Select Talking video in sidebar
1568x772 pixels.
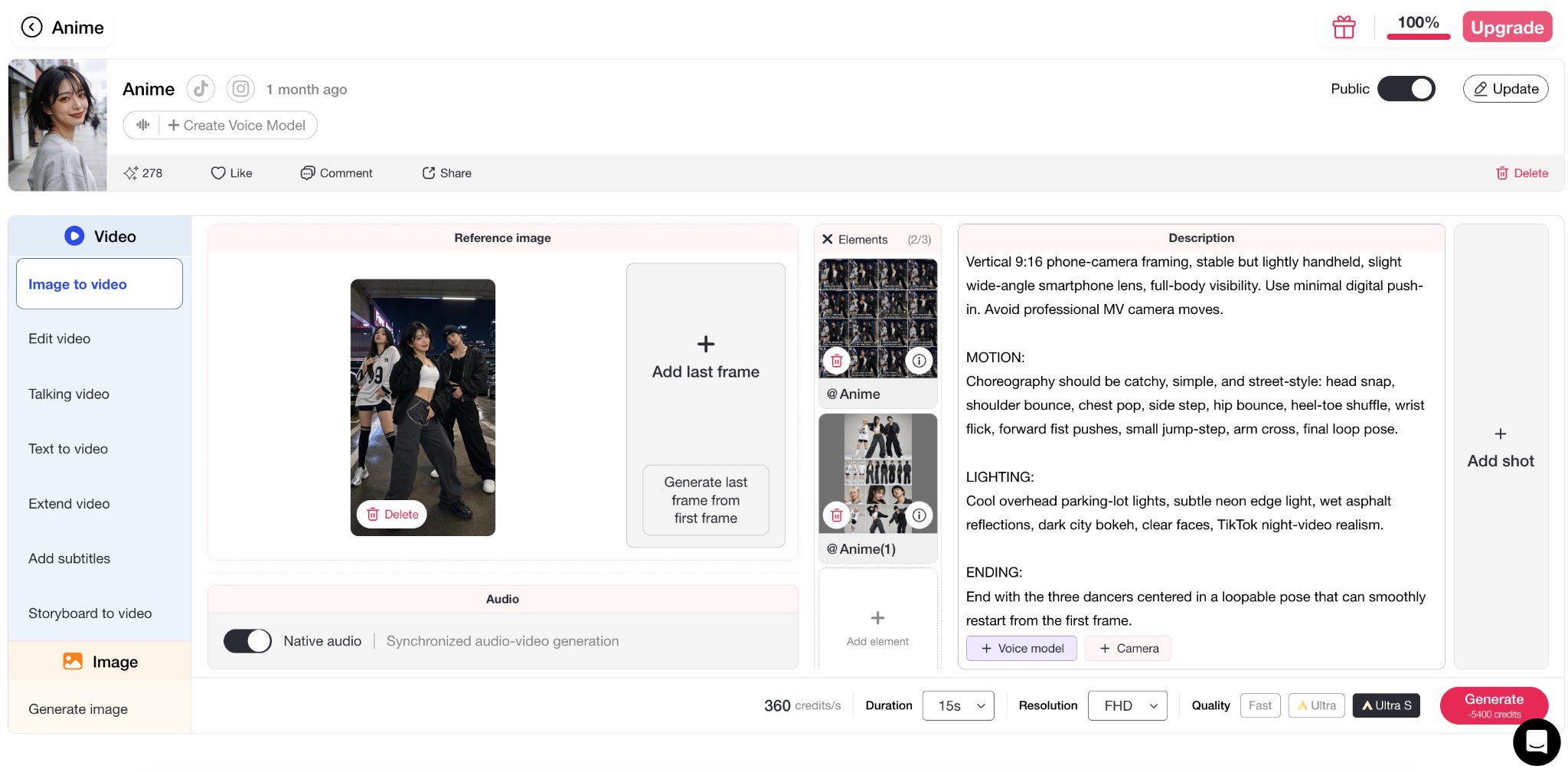(69, 394)
